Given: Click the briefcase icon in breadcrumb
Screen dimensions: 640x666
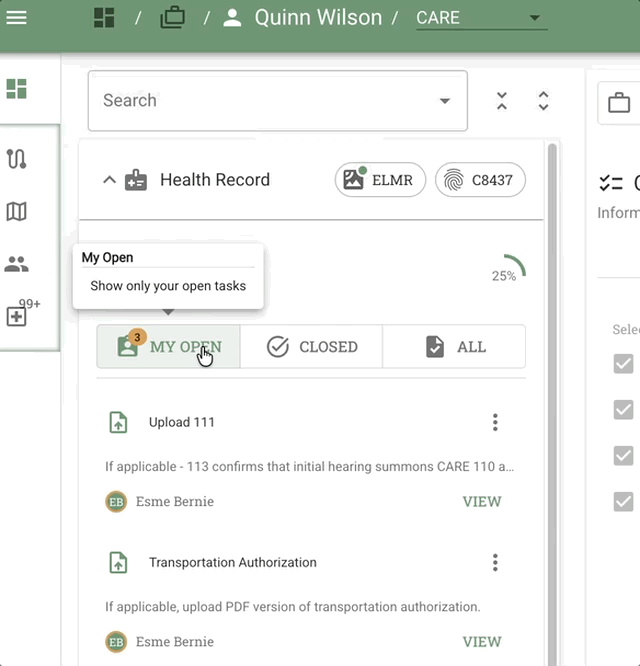Looking at the screenshot, I should point(172,18).
